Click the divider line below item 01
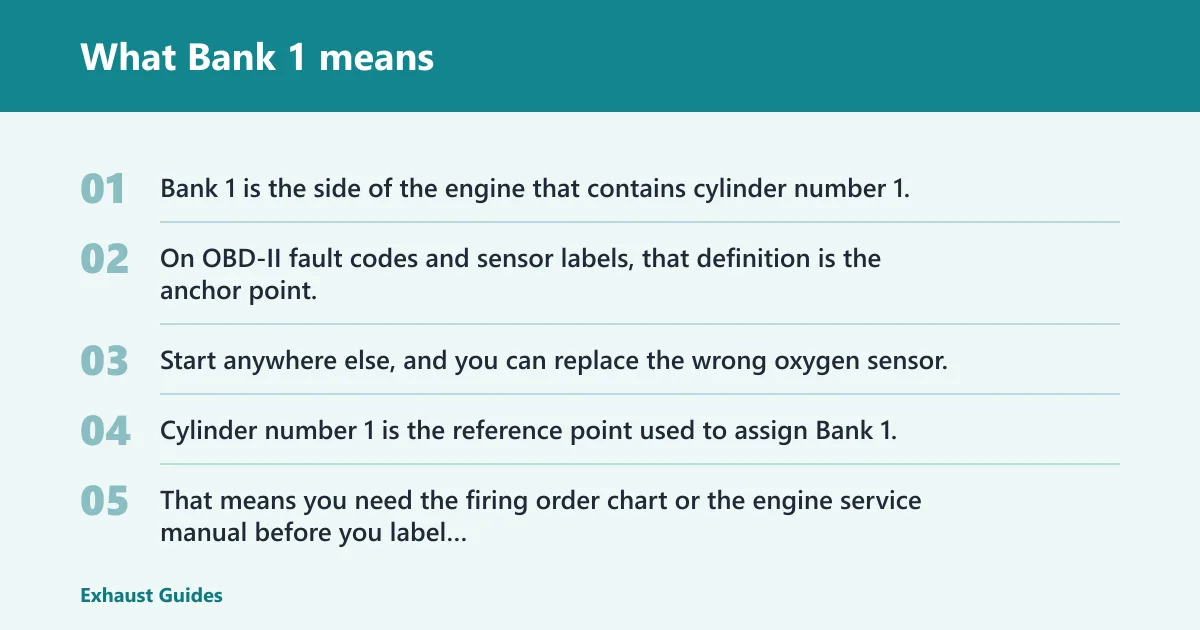Image resolution: width=1200 pixels, height=630 pixels. 640,222
